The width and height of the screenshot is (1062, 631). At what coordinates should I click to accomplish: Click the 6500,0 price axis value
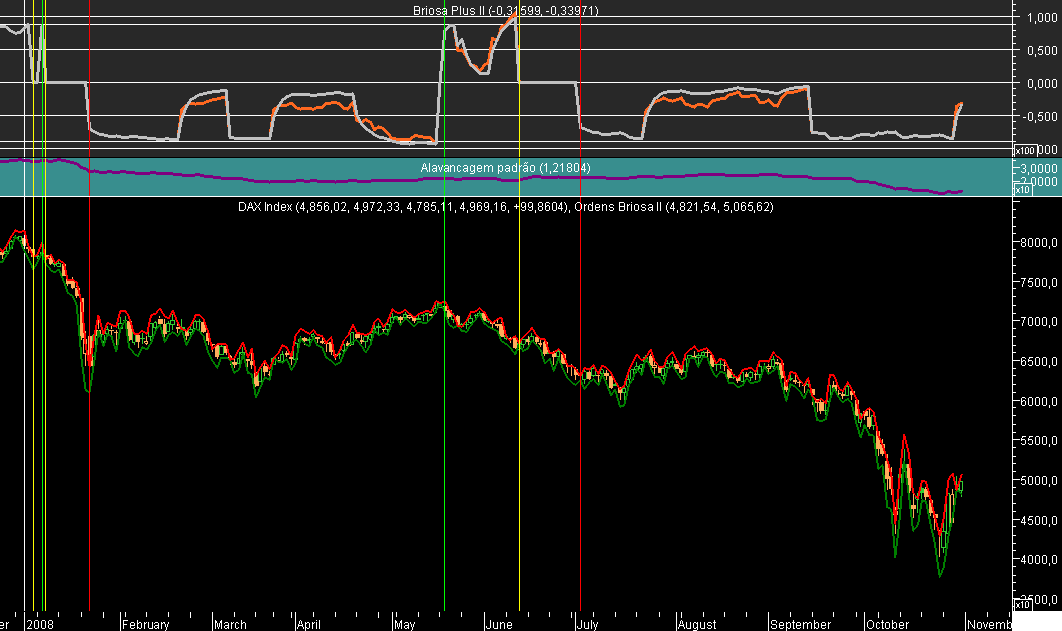coord(1039,362)
